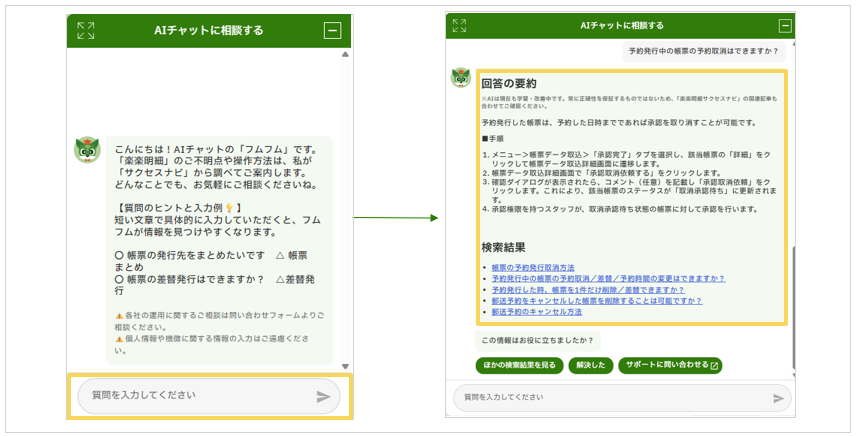
Task: Click the send arrow in left chat input
Action: click(x=323, y=396)
